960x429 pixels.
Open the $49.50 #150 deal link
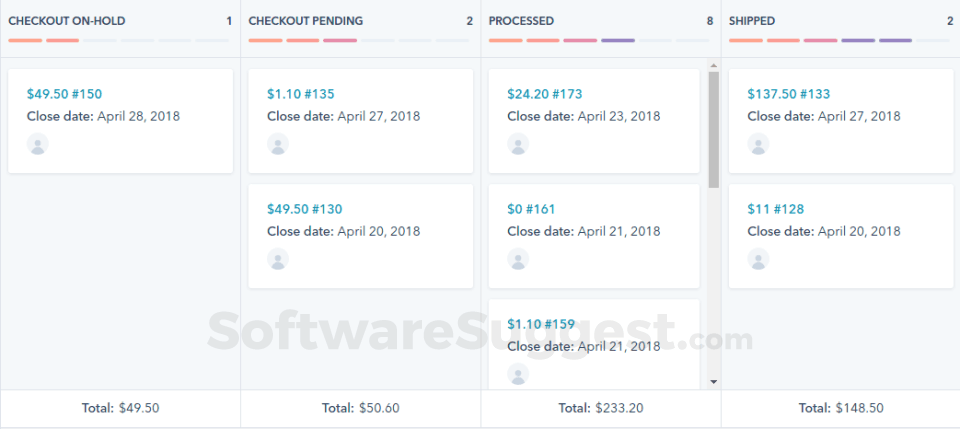[x=64, y=94]
